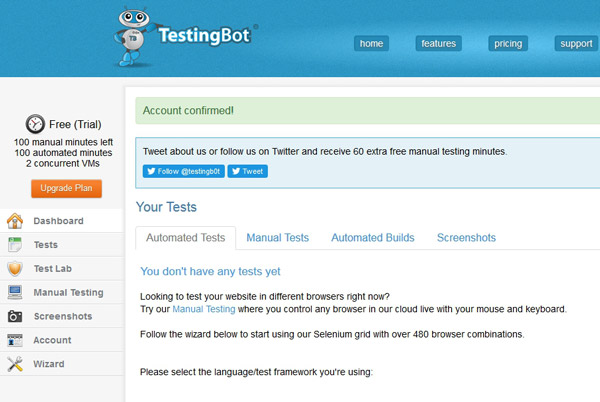Open Manual Testing in the sidebar
Viewport: 600px width, 402px height.
(62, 292)
